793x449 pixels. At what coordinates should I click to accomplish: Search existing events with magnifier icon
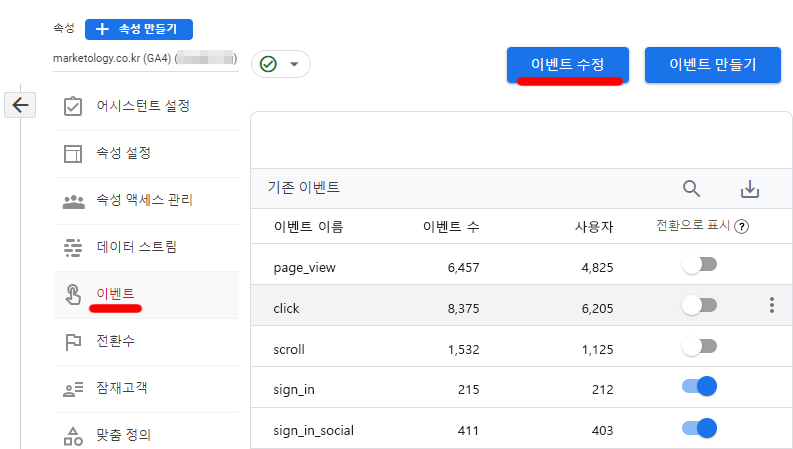[x=691, y=189]
